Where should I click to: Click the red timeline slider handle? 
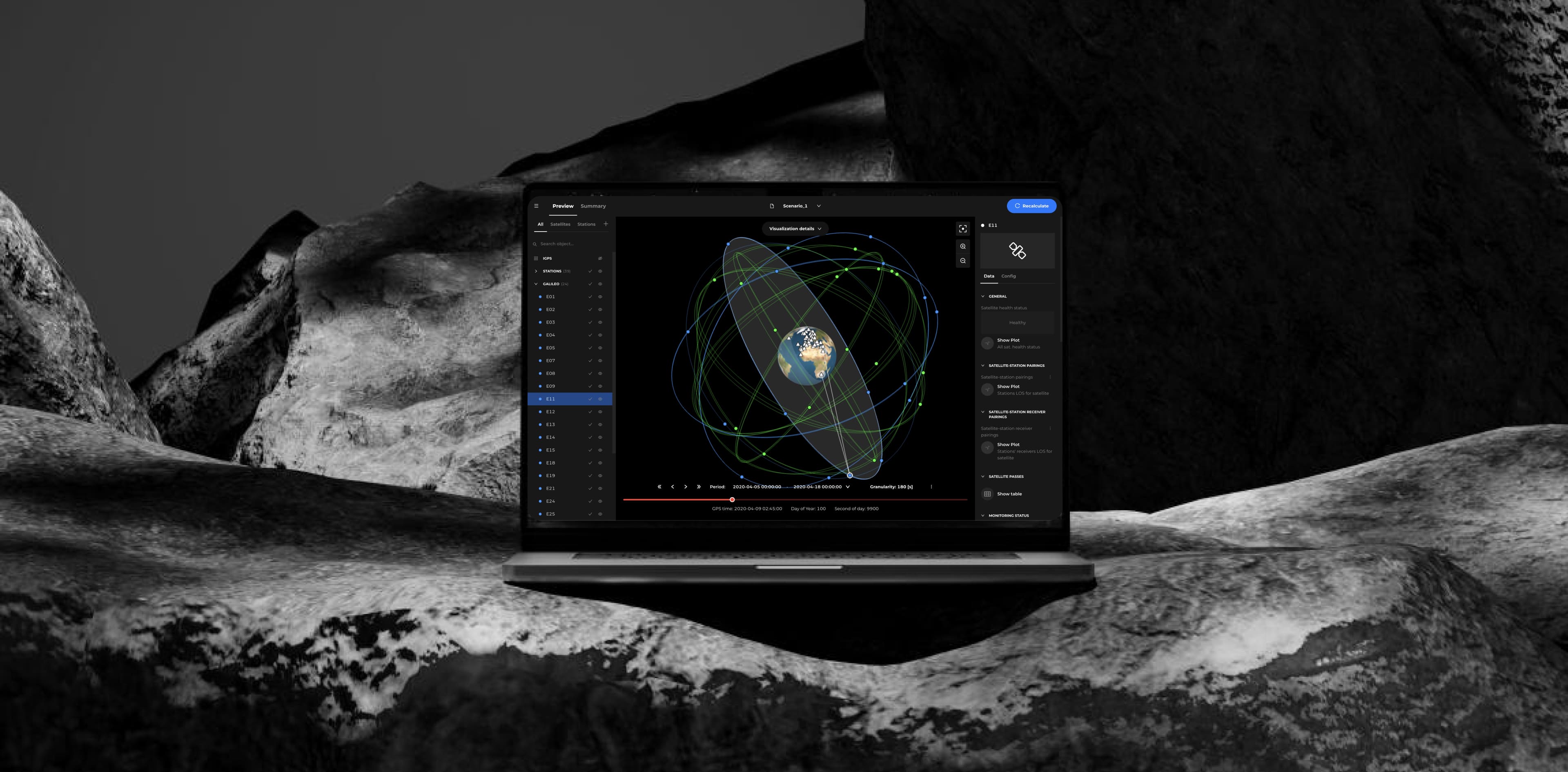(x=732, y=499)
